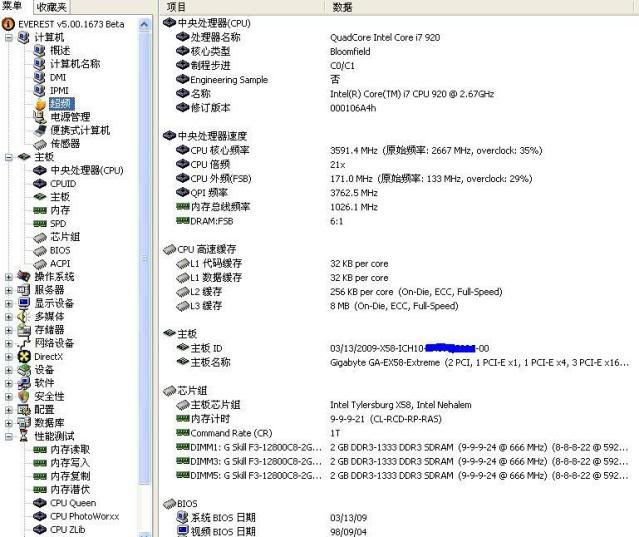Screen dimensions: 639x537
Task: Select the 芯片组 chipset icon in the tree
Action: (x=40, y=237)
